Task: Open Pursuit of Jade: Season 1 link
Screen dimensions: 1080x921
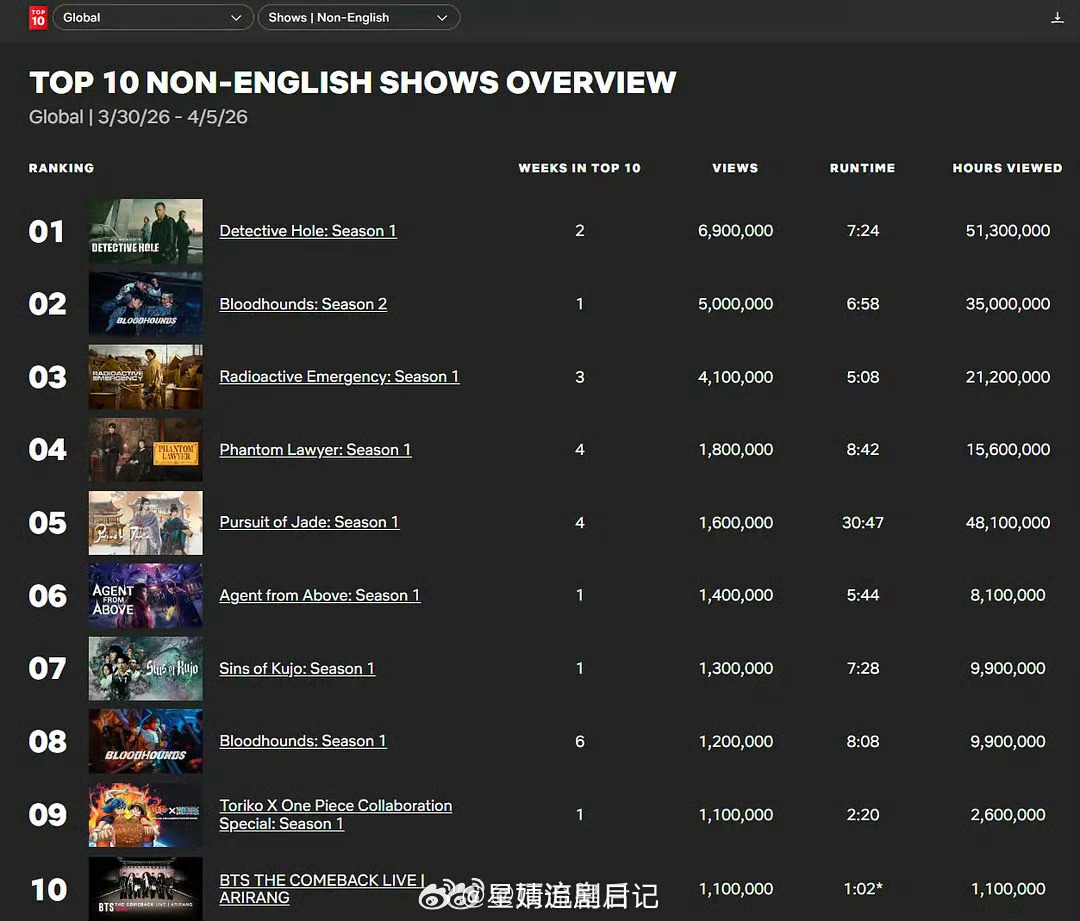Action: coord(309,522)
